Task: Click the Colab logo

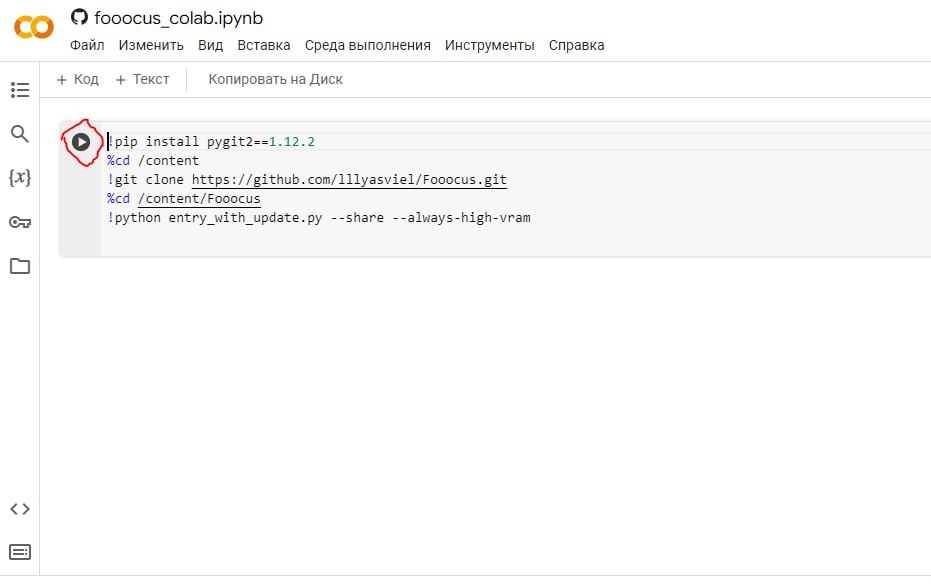Action: point(34,27)
